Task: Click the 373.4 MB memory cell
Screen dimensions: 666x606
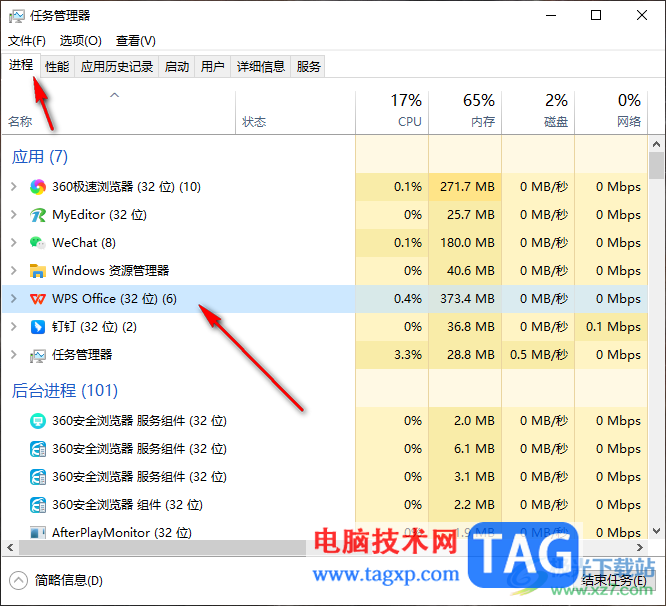Action: [467, 299]
